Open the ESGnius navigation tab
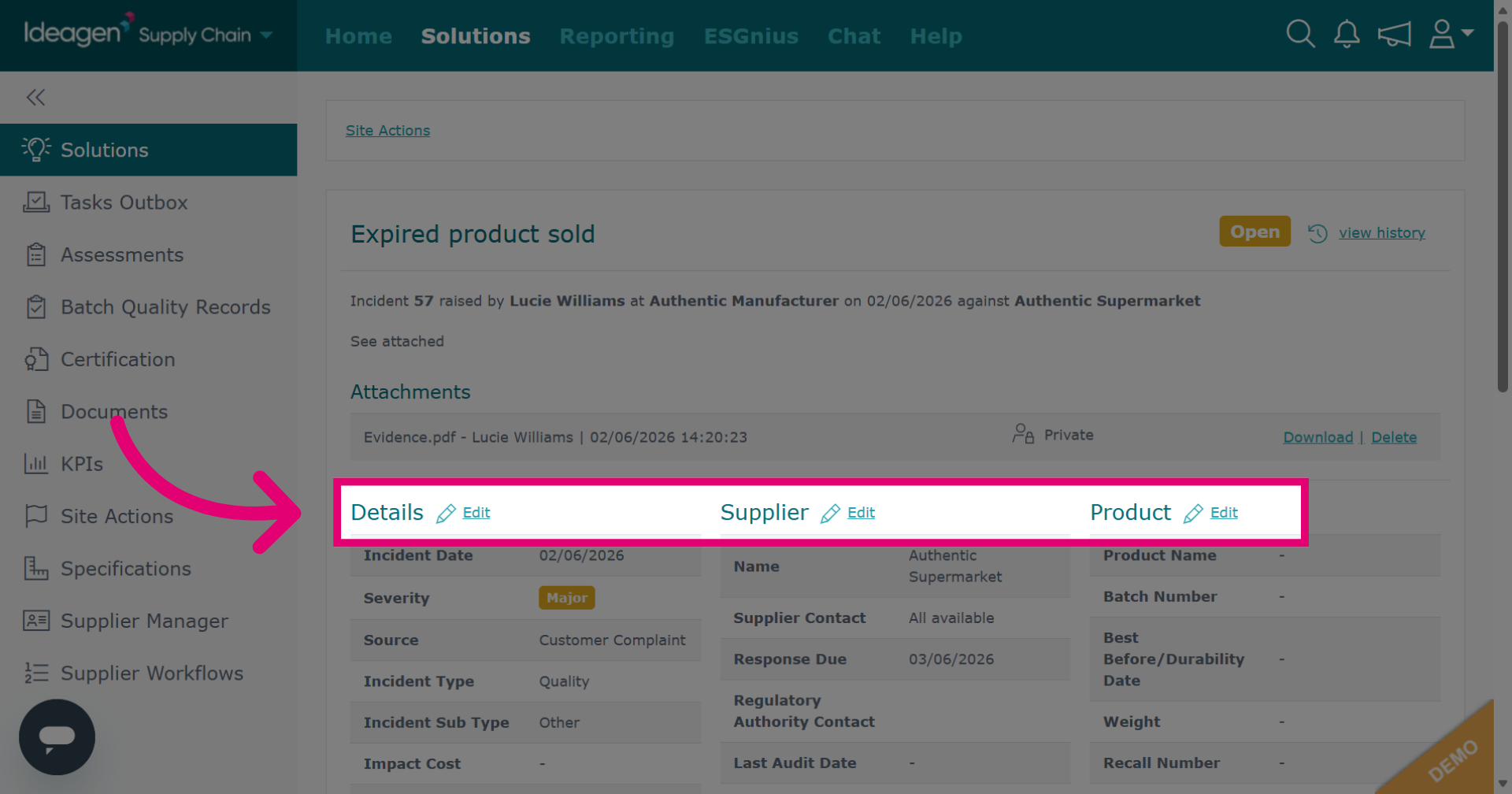The width and height of the screenshot is (1512, 794). tap(751, 36)
